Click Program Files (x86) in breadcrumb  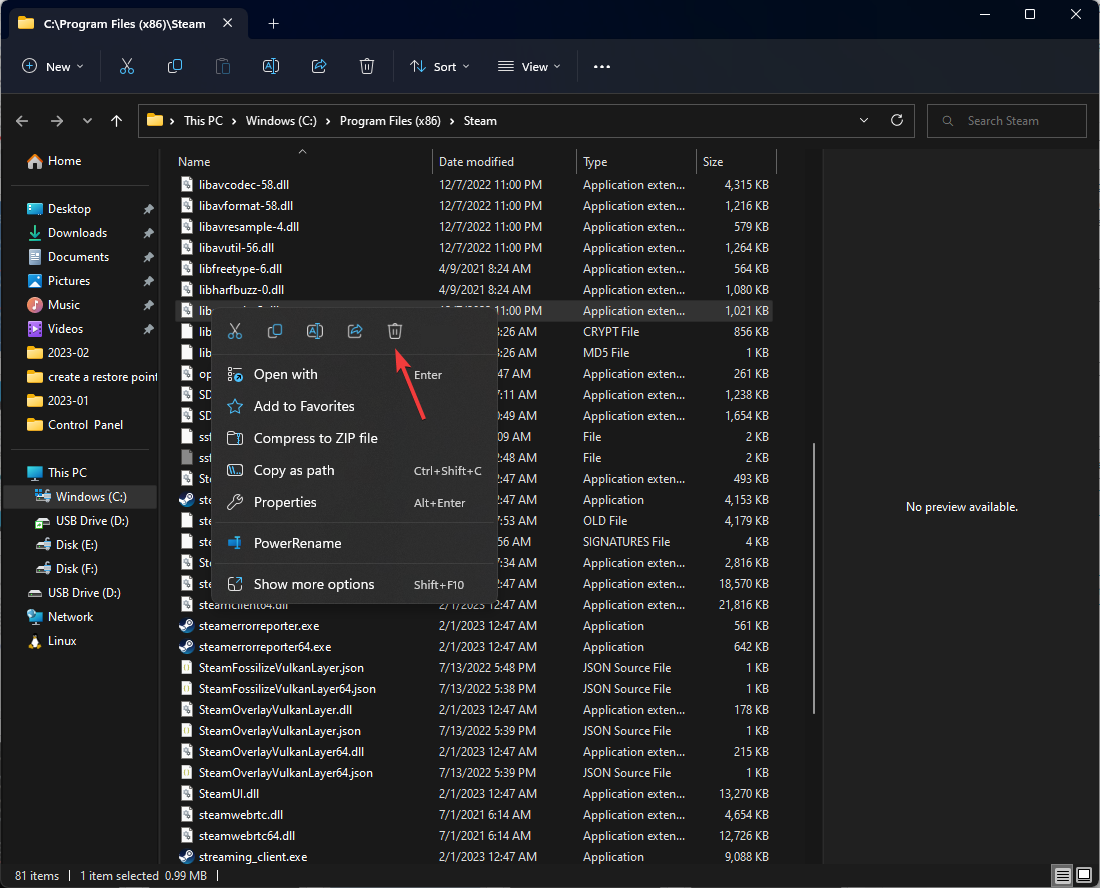(390, 121)
